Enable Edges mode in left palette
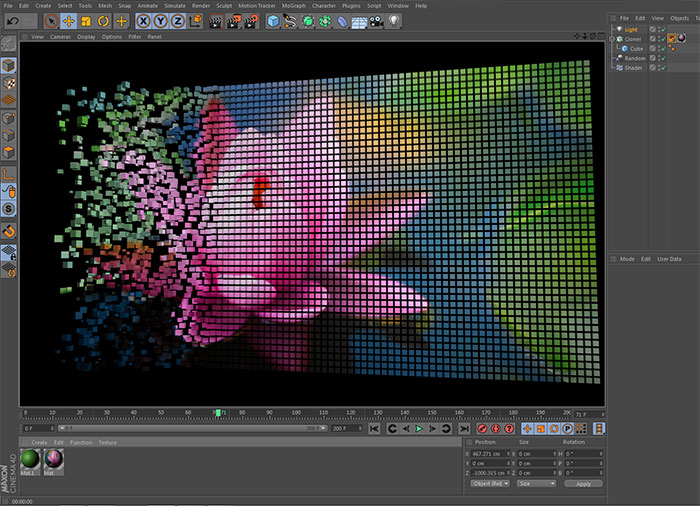The image size is (700, 506). click(8, 135)
